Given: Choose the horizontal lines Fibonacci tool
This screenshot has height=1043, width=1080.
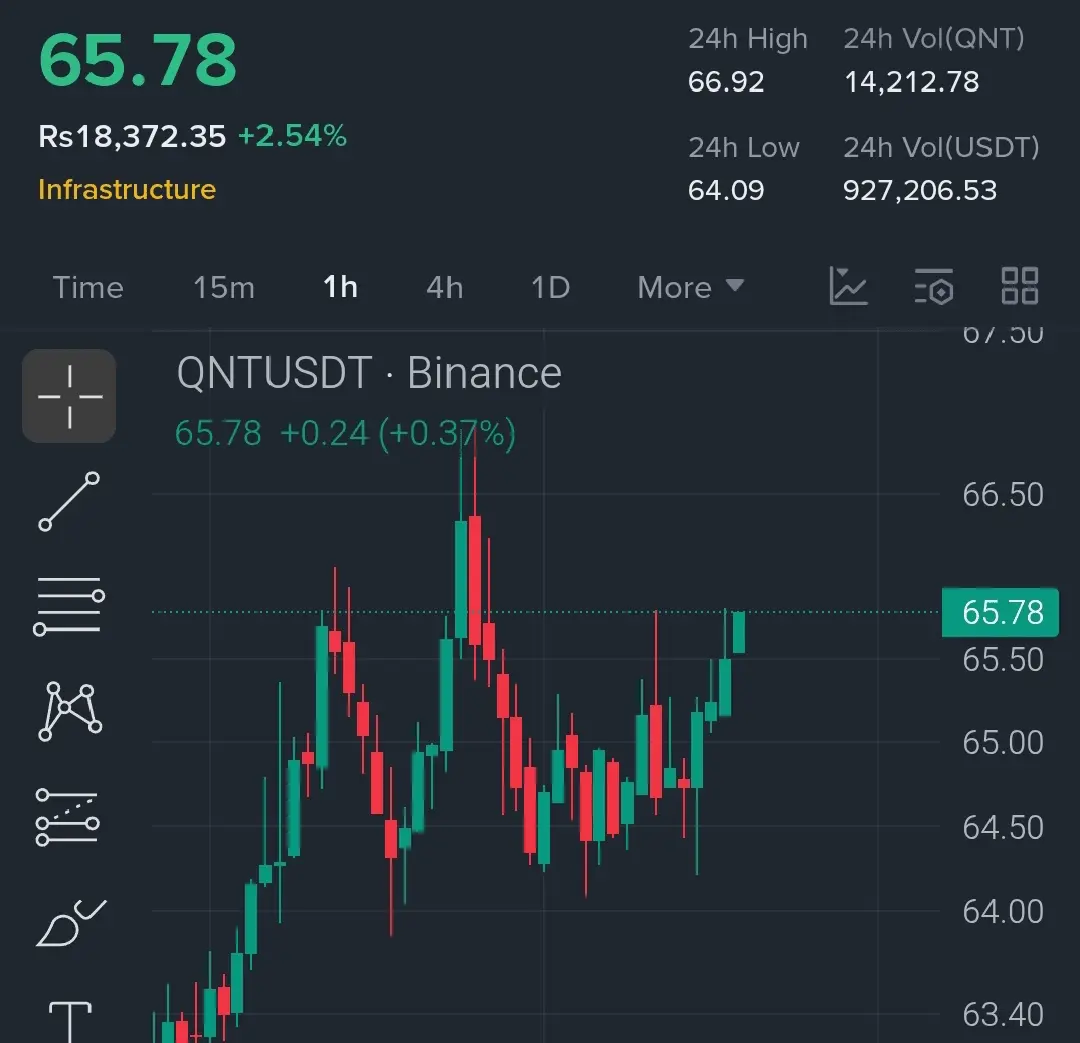Looking at the screenshot, I should point(69,606).
